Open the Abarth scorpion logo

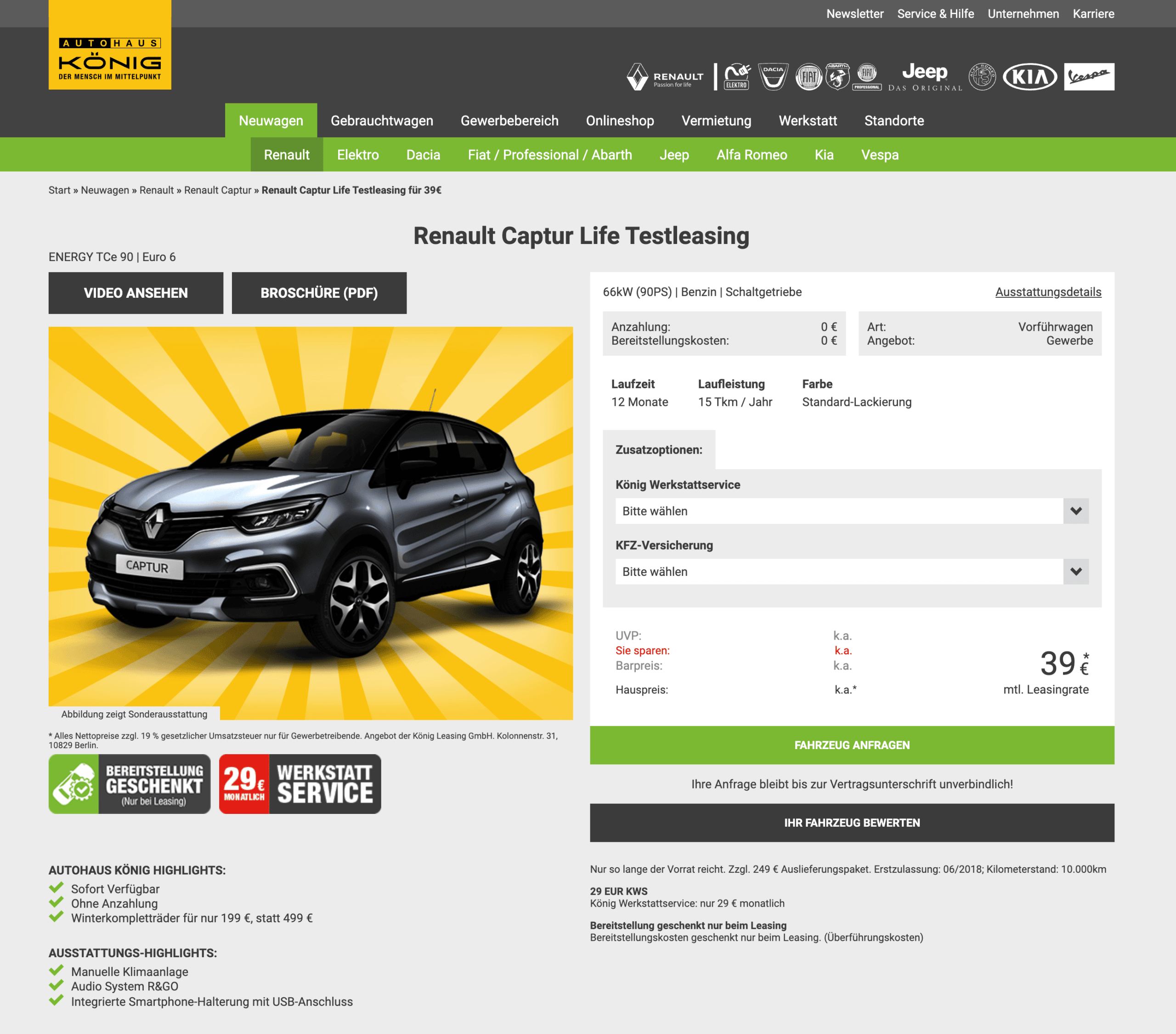point(838,77)
